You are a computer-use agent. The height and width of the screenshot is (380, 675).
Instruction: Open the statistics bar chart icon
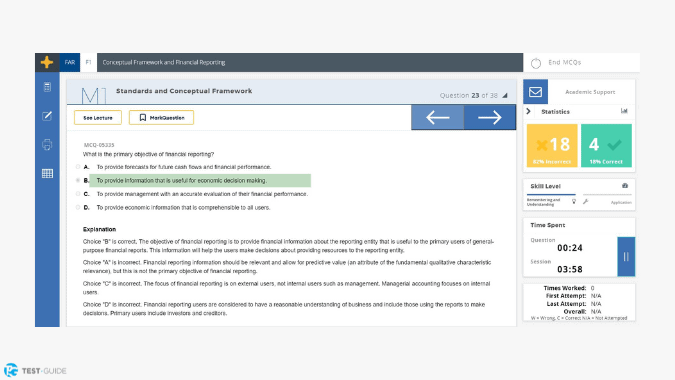(x=624, y=111)
